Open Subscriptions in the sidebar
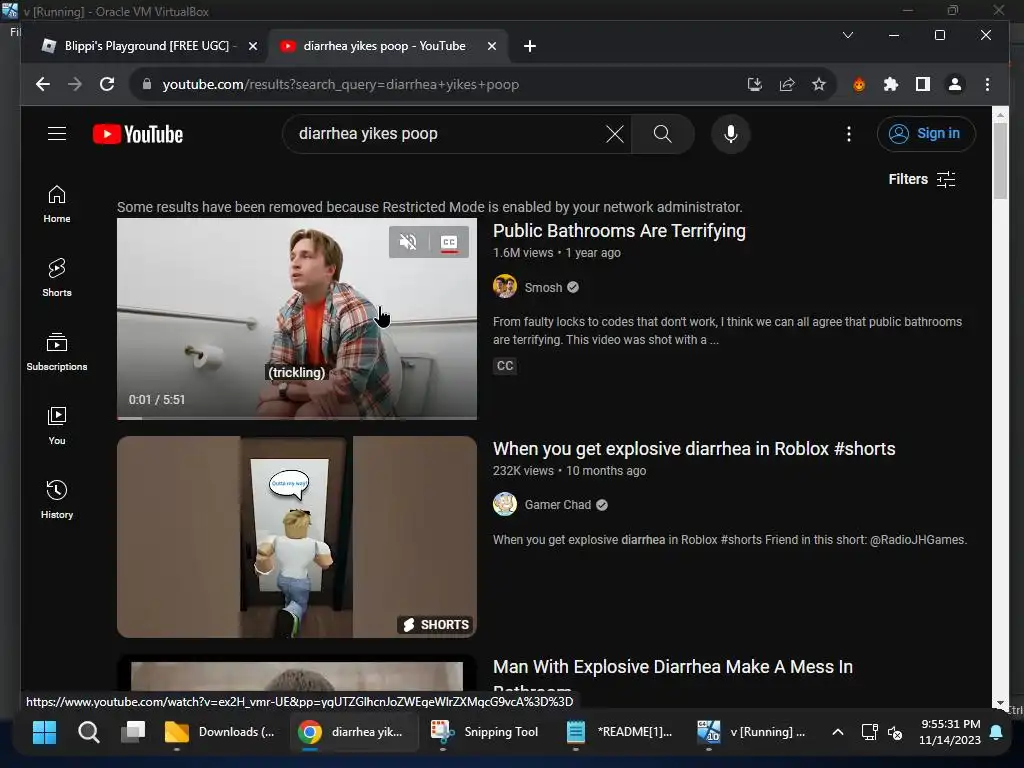1024x768 pixels. click(57, 352)
